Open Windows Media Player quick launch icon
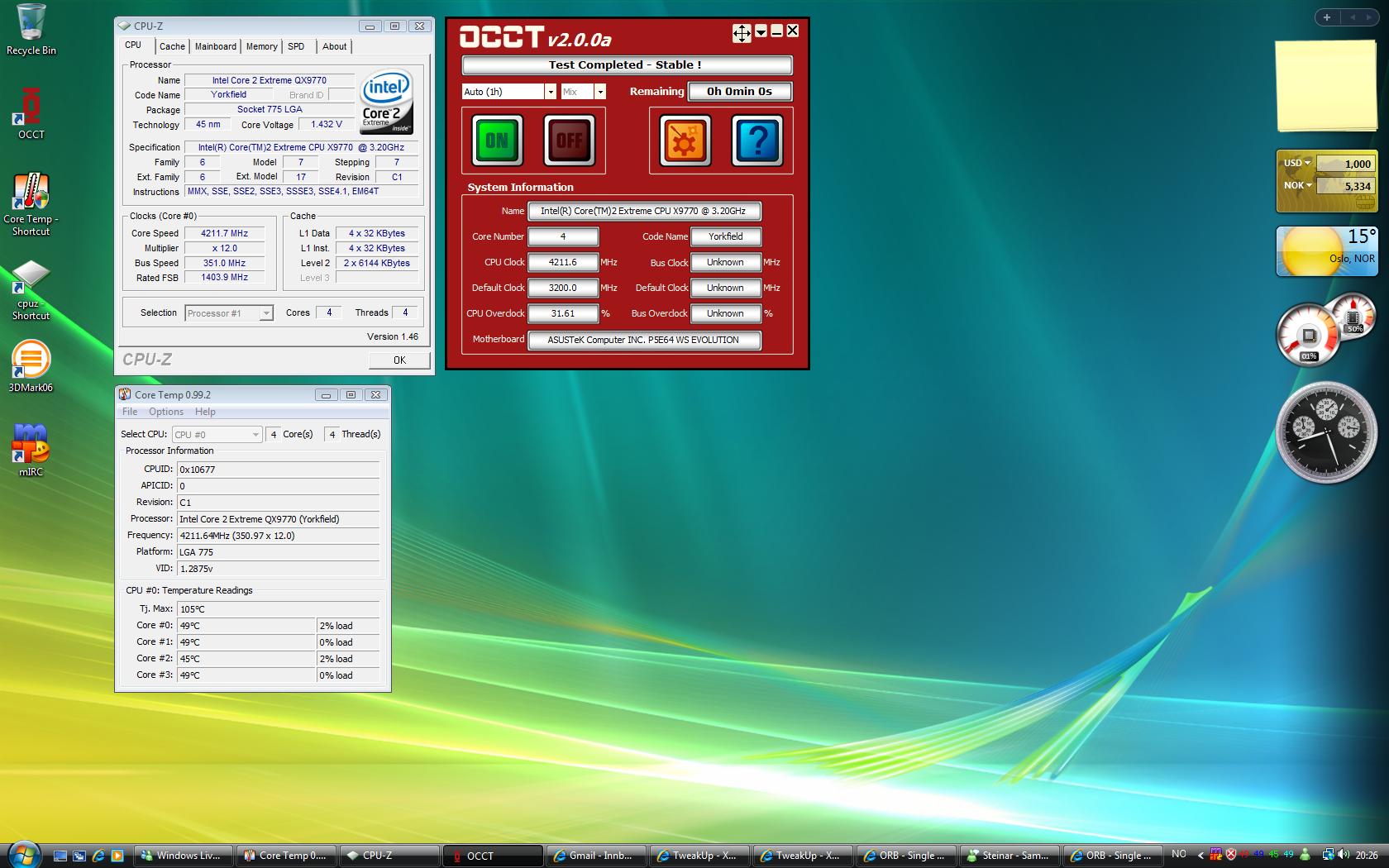The width and height of the screenshot is (1389, 868). (117, 856)
